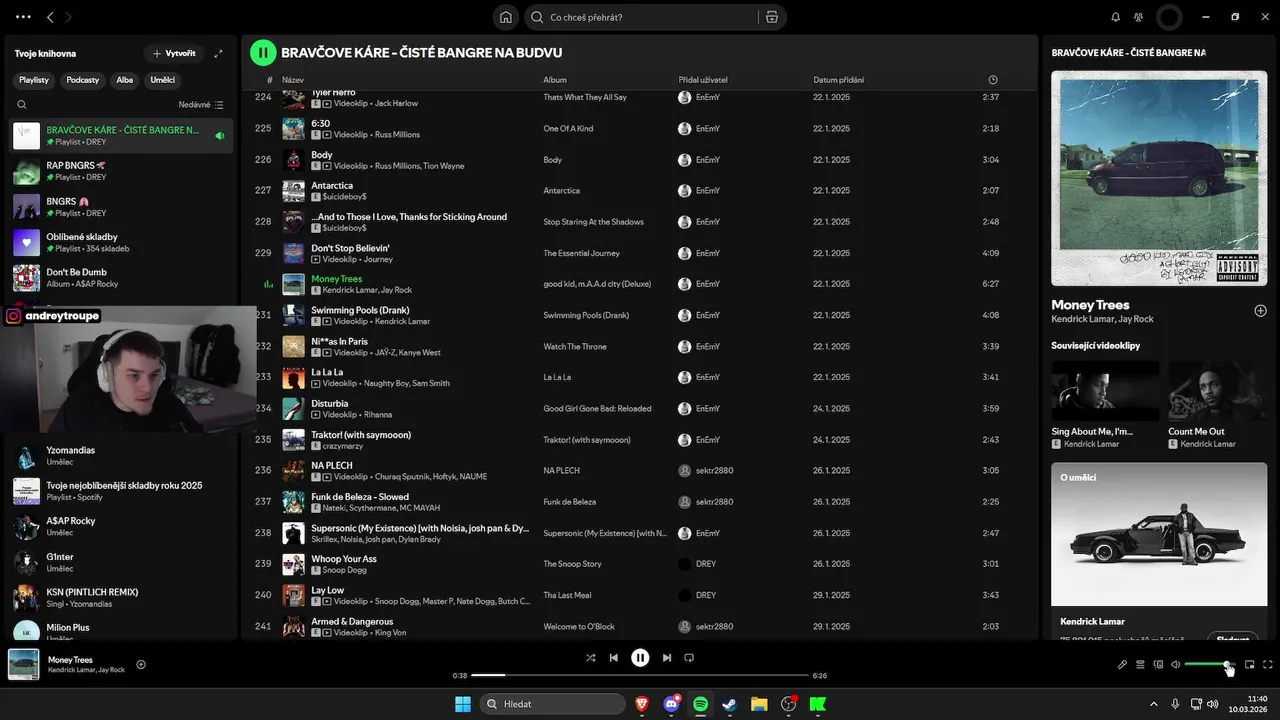Select the Alba filter chip
Screen dimensions: 1280x720
coord(124,79)
